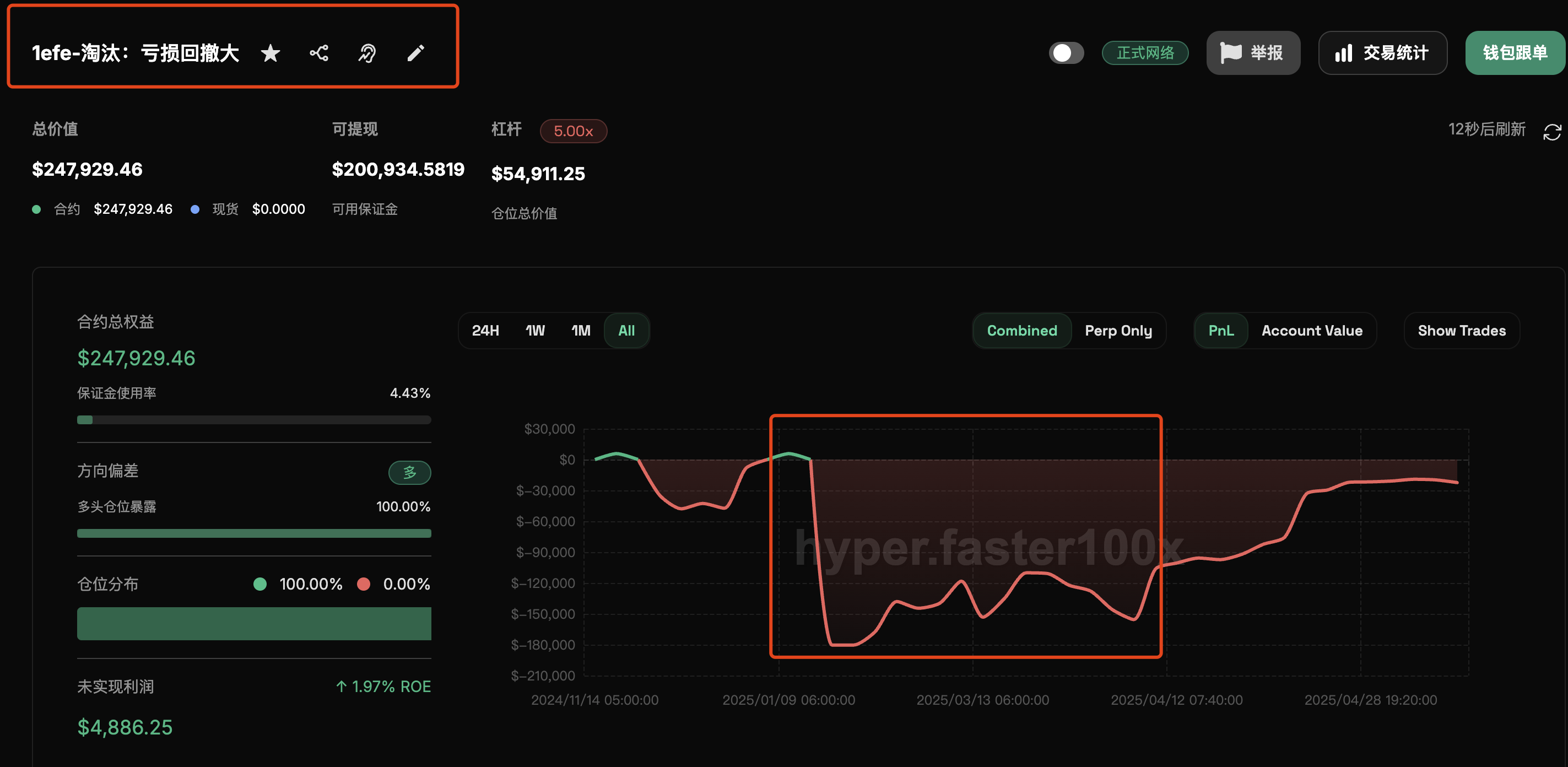Click the 保证金使用率 progress bar
Image resolution: width=1568 pixels, height=767 pixels.
click(254, 420)
